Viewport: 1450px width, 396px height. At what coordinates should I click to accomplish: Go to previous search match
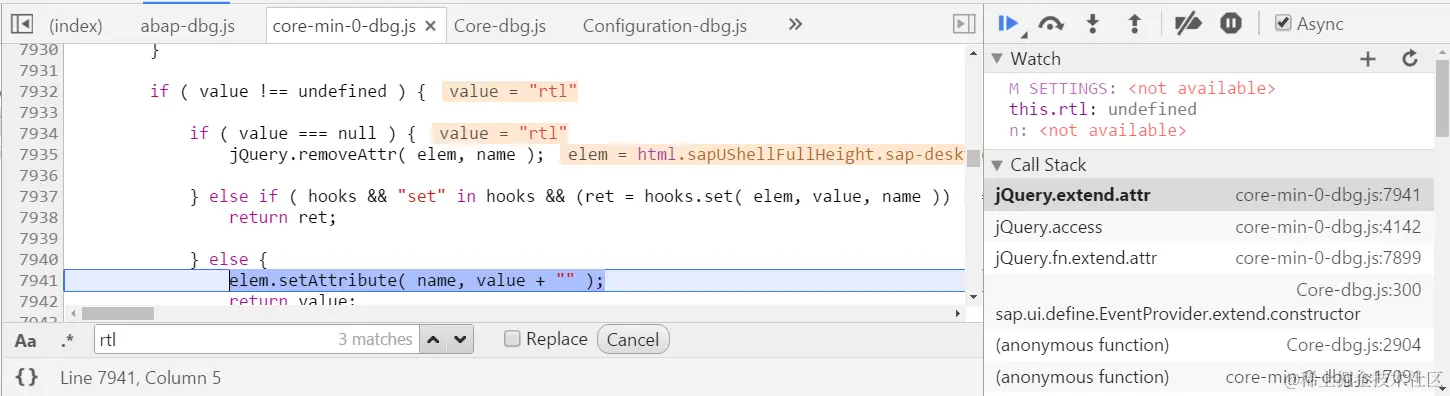click(x=433, y=340)
